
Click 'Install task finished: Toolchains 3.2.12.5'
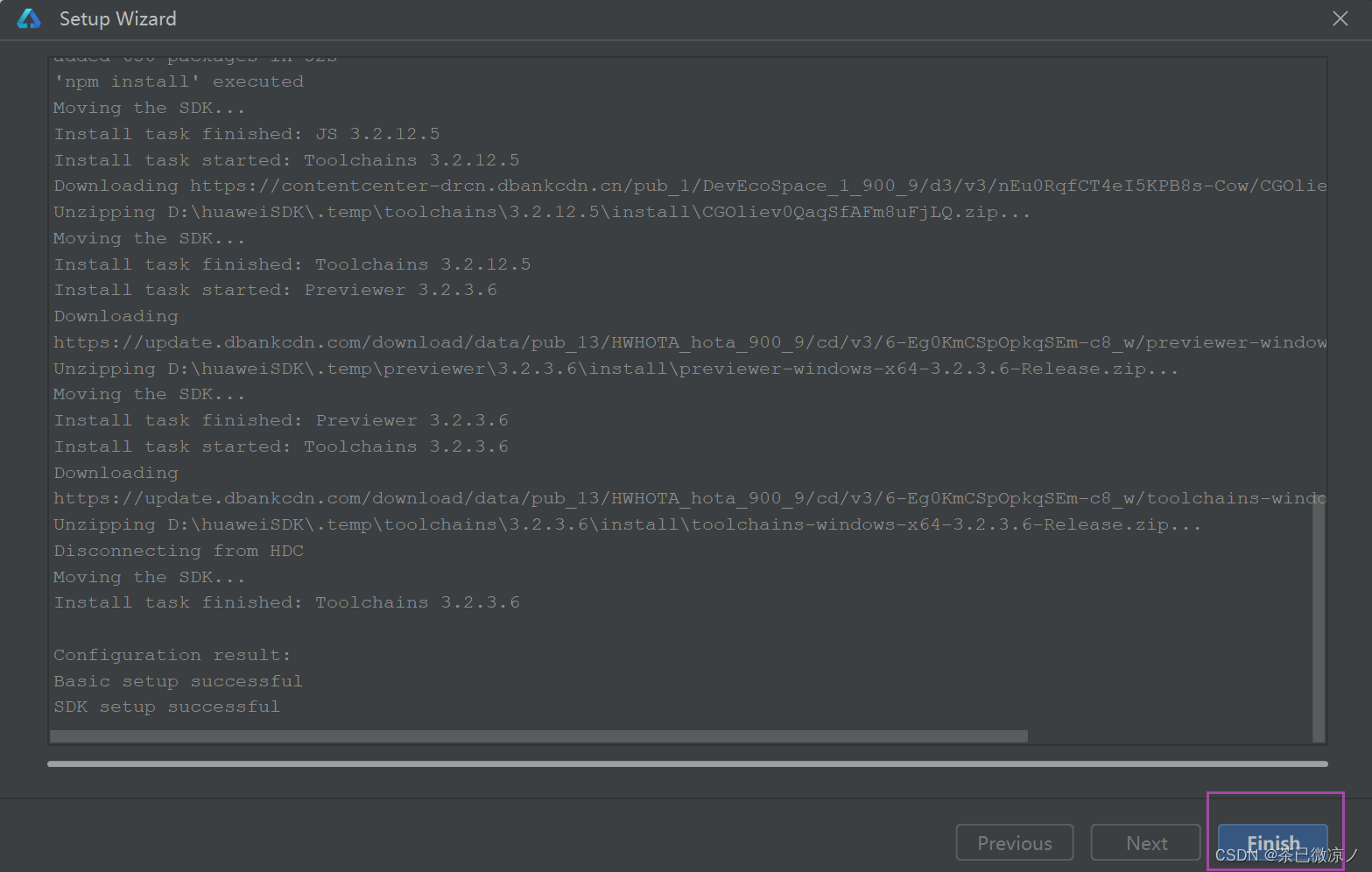pos(292,264)
